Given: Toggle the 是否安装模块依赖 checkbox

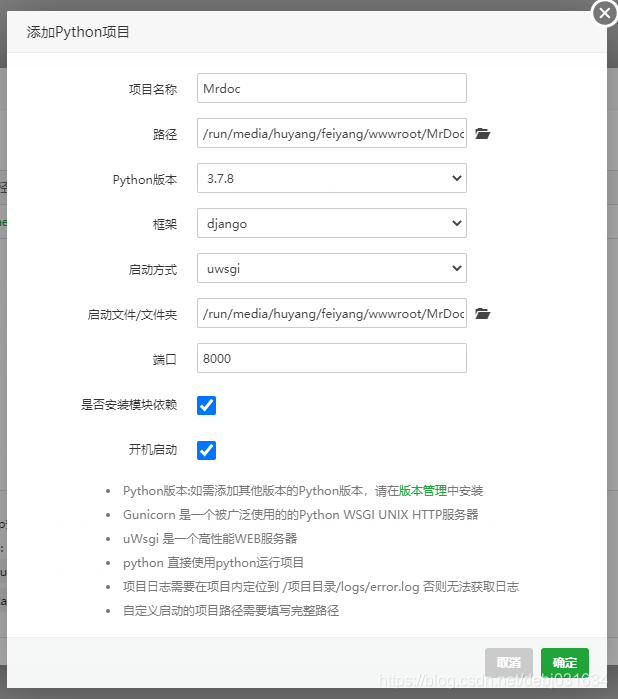Looking at the screenshot, I should point(206,405).
